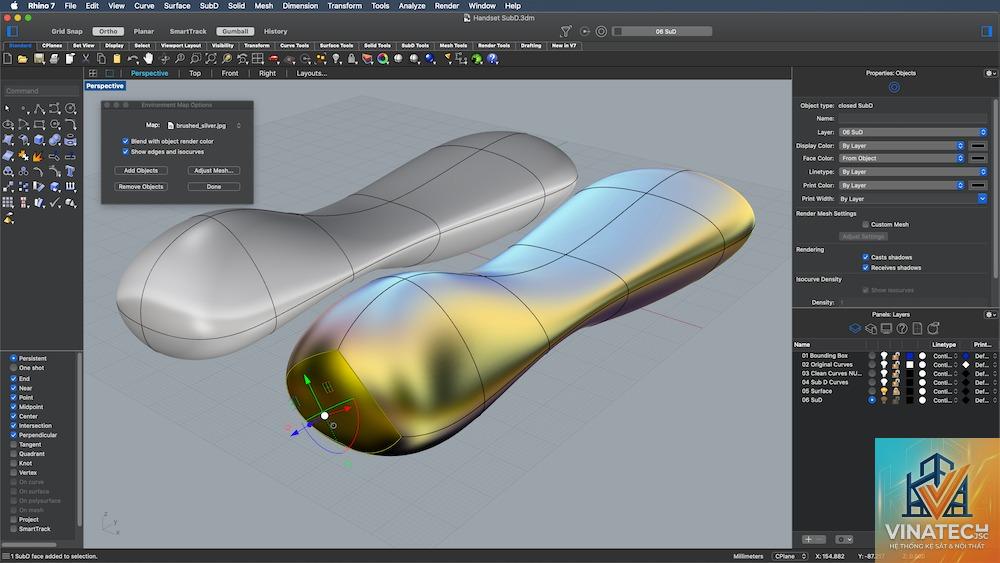Viewport: 1000px width, 563px height.
Task: Click the New file icon in the toolbar
Action: point(7,59)
